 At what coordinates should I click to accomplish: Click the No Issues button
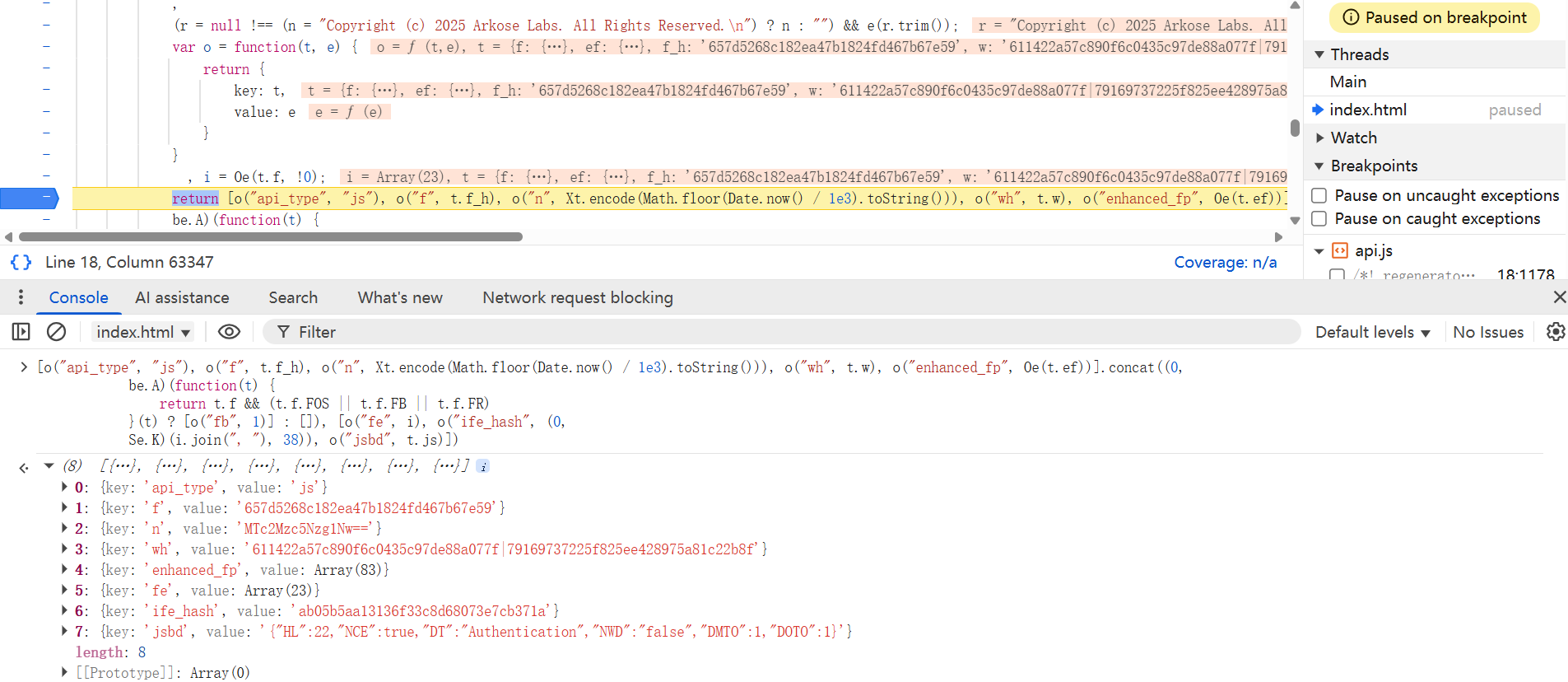(x=1487, y=332)
